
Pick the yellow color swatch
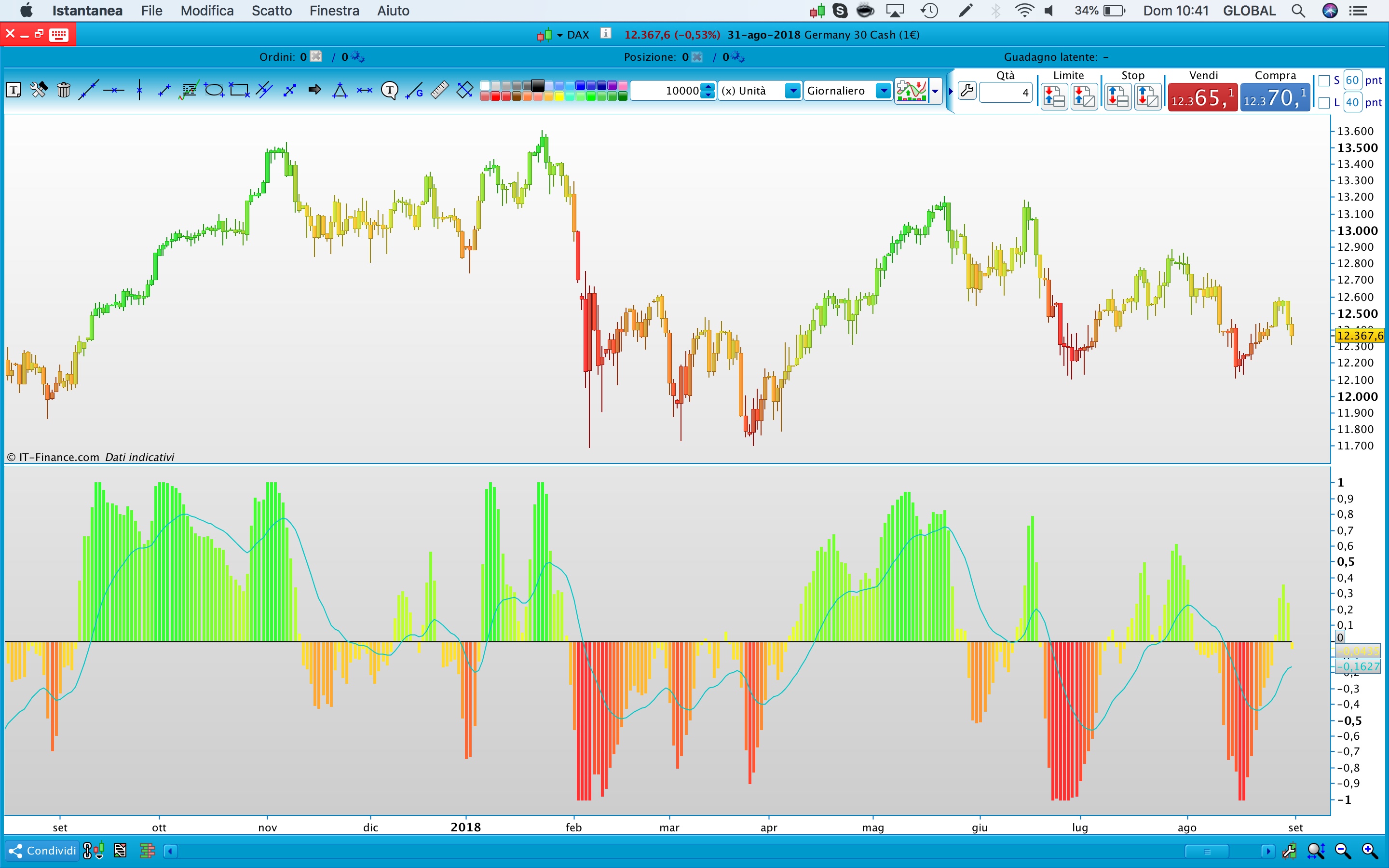(x=559, y=96)
